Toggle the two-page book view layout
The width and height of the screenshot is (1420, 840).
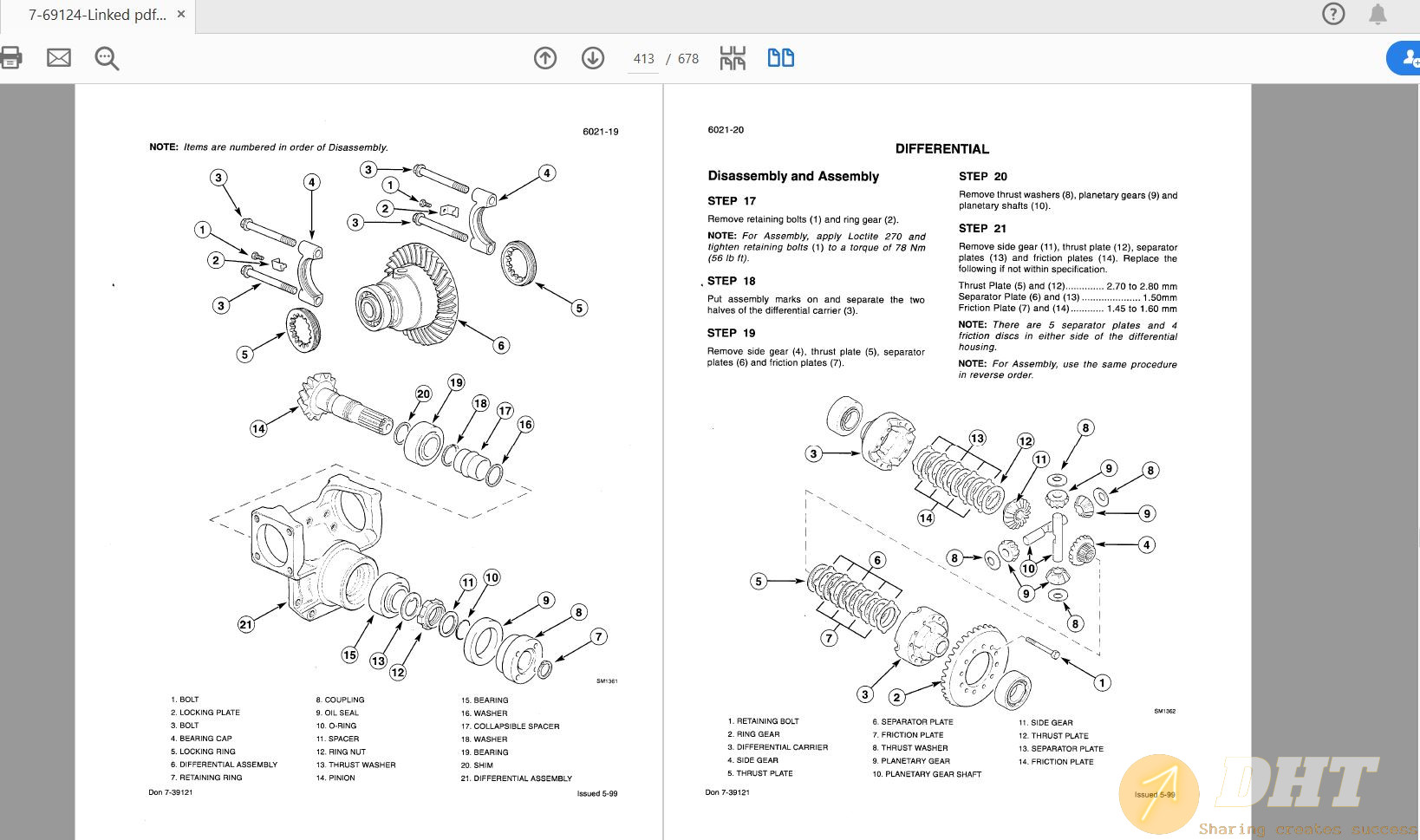click(x=779, y=57)
